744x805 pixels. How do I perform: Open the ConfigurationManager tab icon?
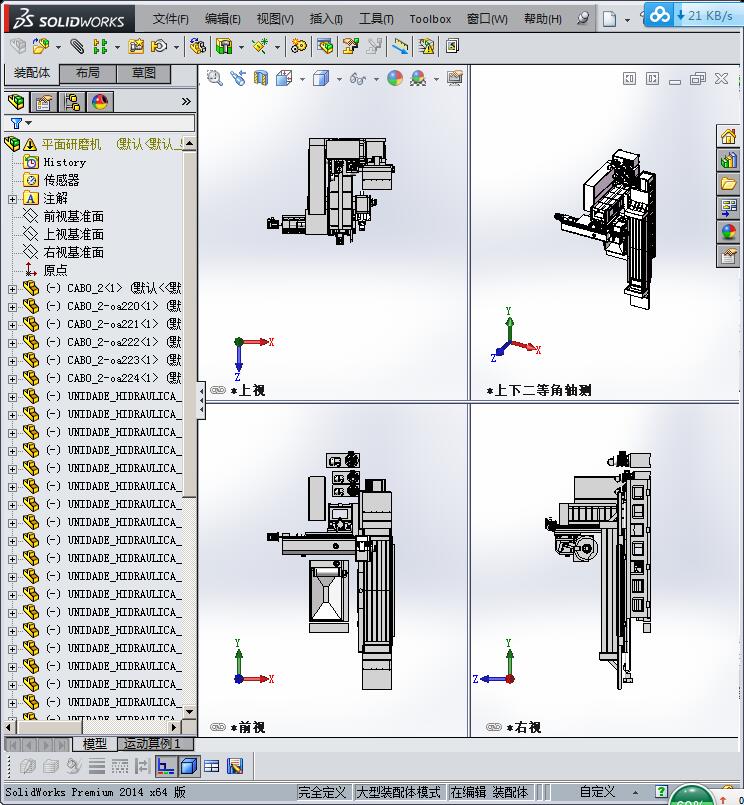point(72,102)
